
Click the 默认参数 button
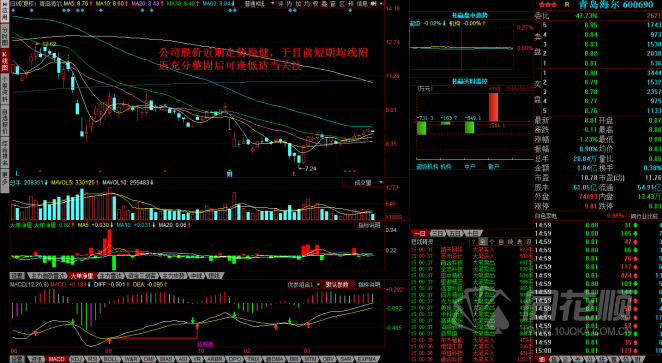(x=337, y=284)
